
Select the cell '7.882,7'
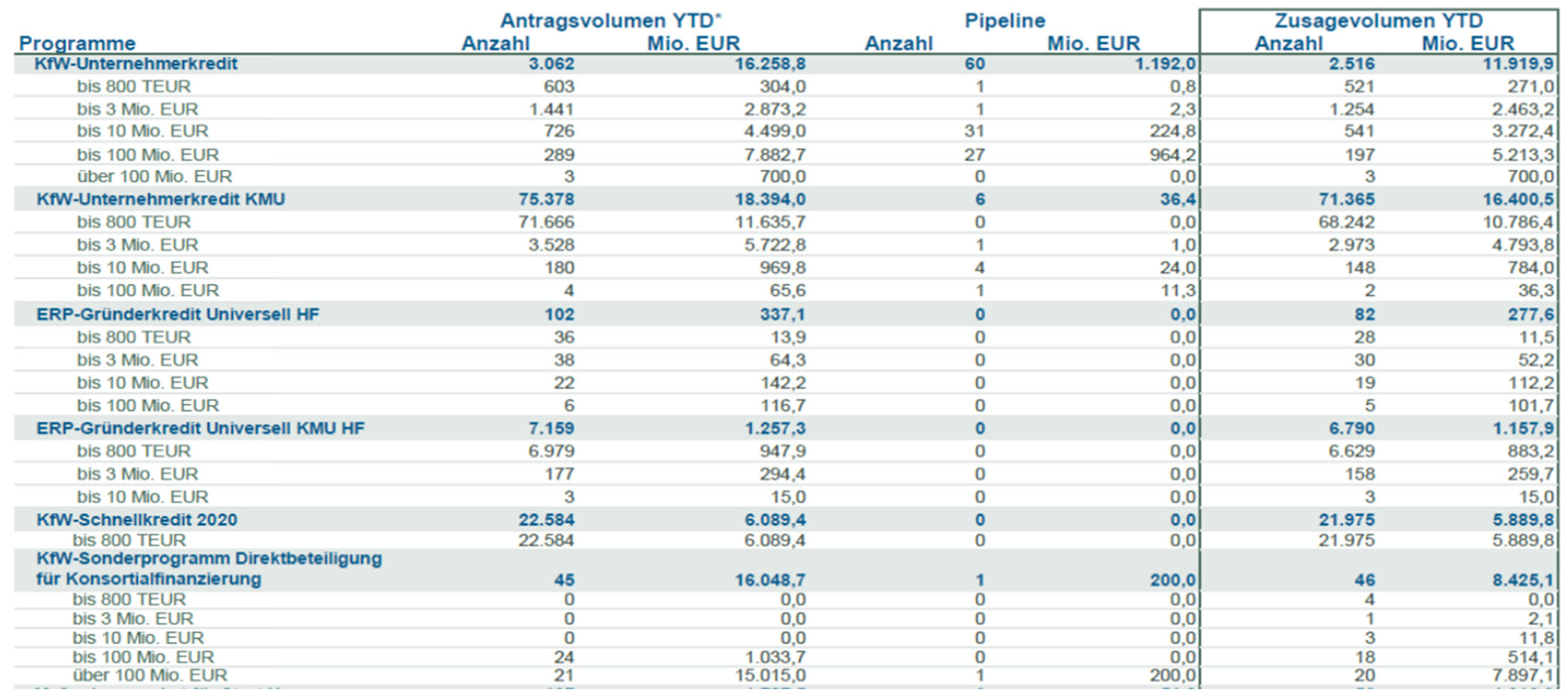pyautogui.click(x=775, y=155)
